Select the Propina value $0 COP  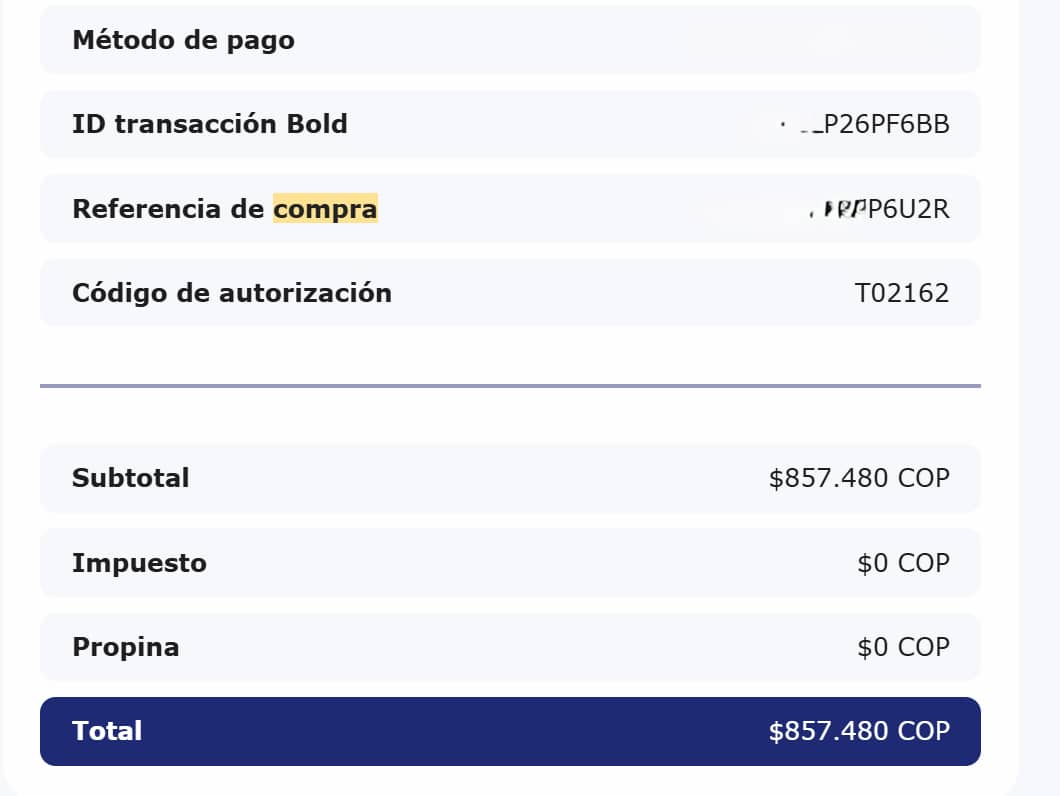coord(903,647)
